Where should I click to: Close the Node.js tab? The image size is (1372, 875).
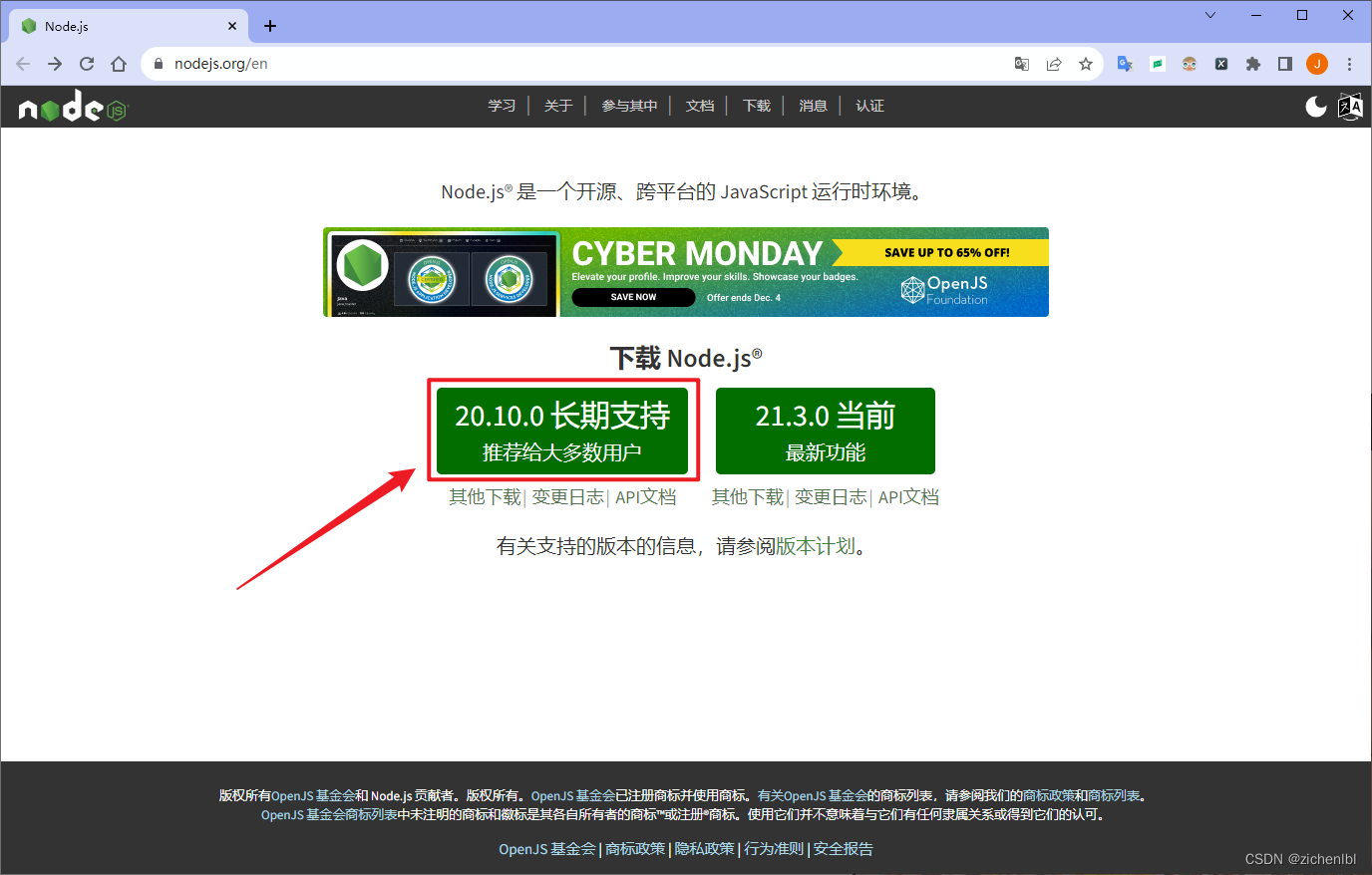click(232, 26)
